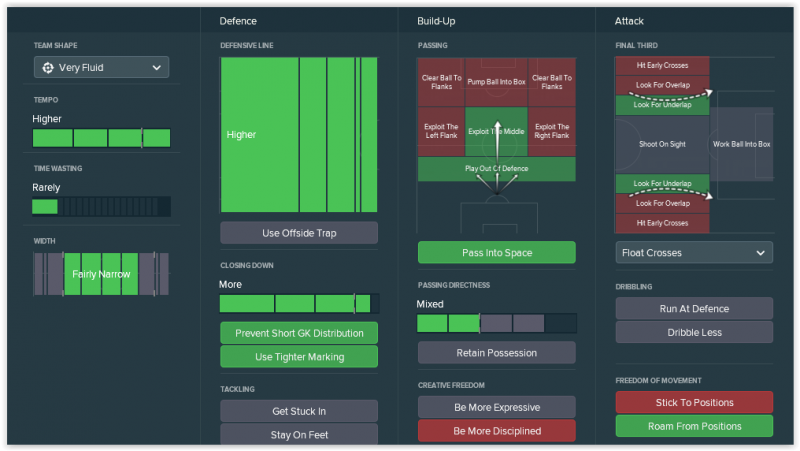Enable Roam From Positions
Image resolution: width=800 pixels, height=451 pixels.
[x=693, y=426]
